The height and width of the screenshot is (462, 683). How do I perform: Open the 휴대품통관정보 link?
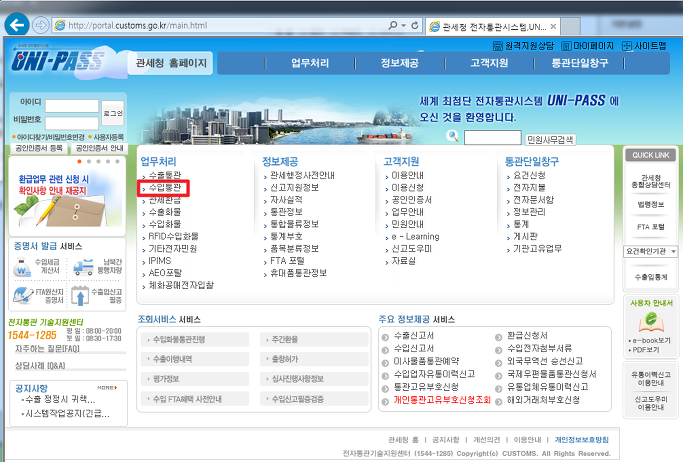298,273
